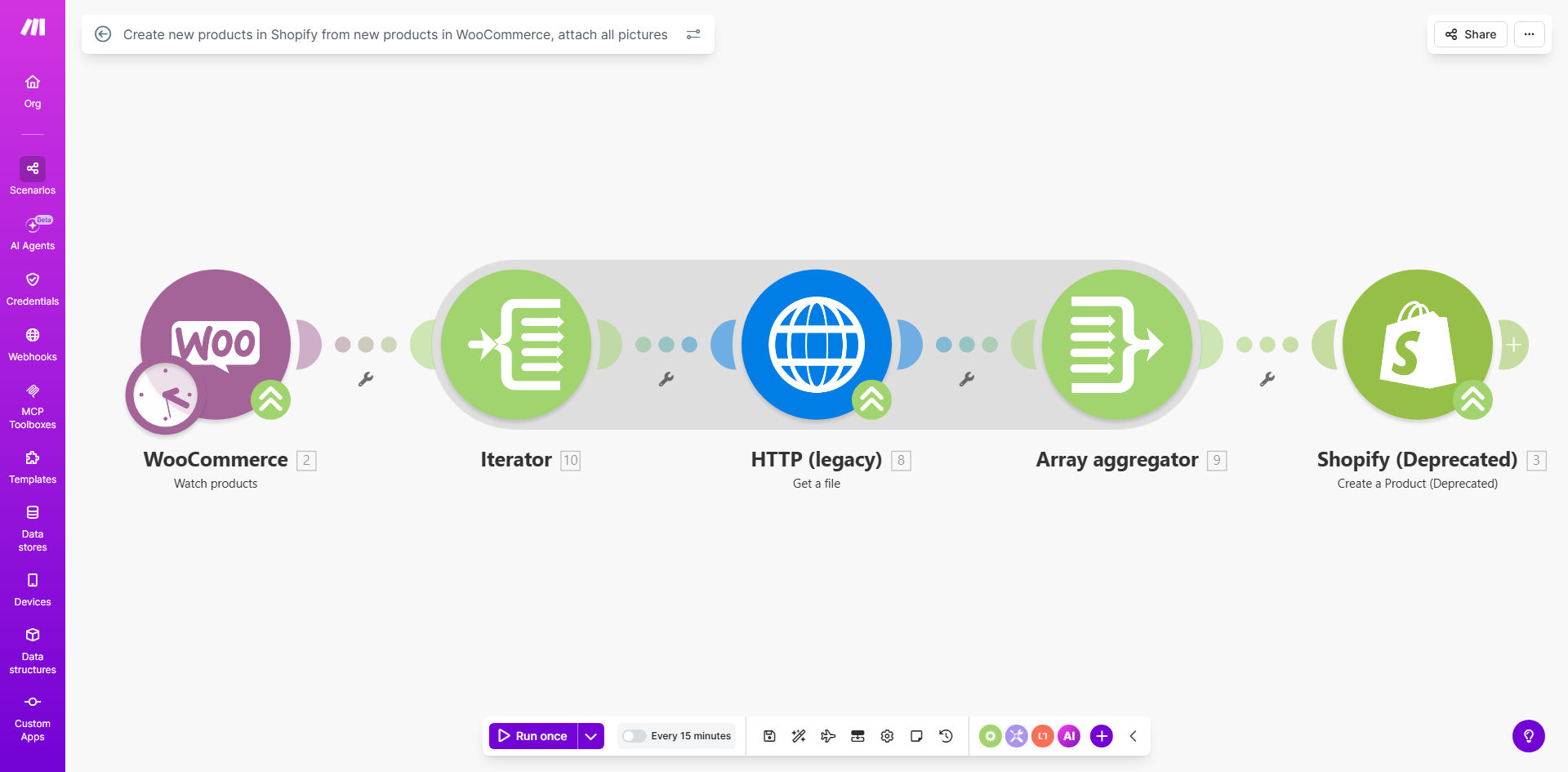Screen dimensions: 1568x772
Task: Open scenario settings sliders icon next to title
Action: (693, 34)
